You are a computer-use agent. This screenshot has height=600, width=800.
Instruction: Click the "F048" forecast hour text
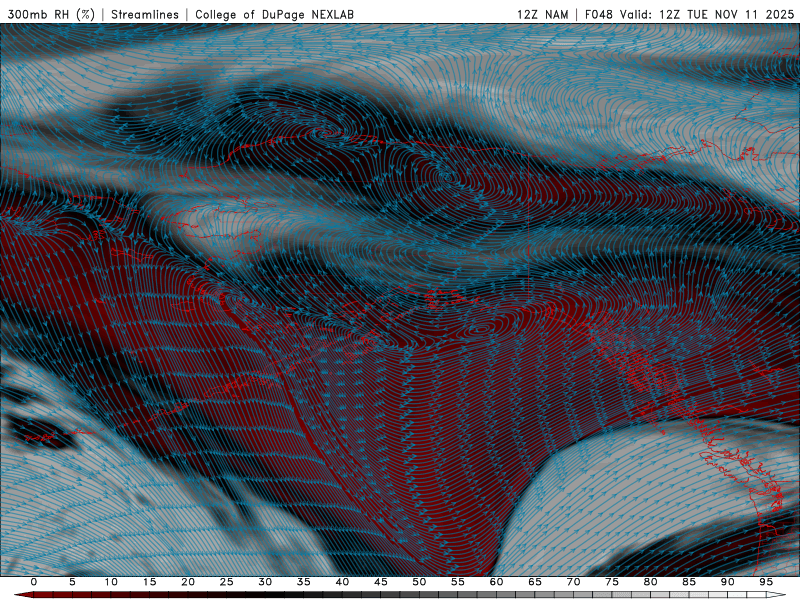(598, 14)
